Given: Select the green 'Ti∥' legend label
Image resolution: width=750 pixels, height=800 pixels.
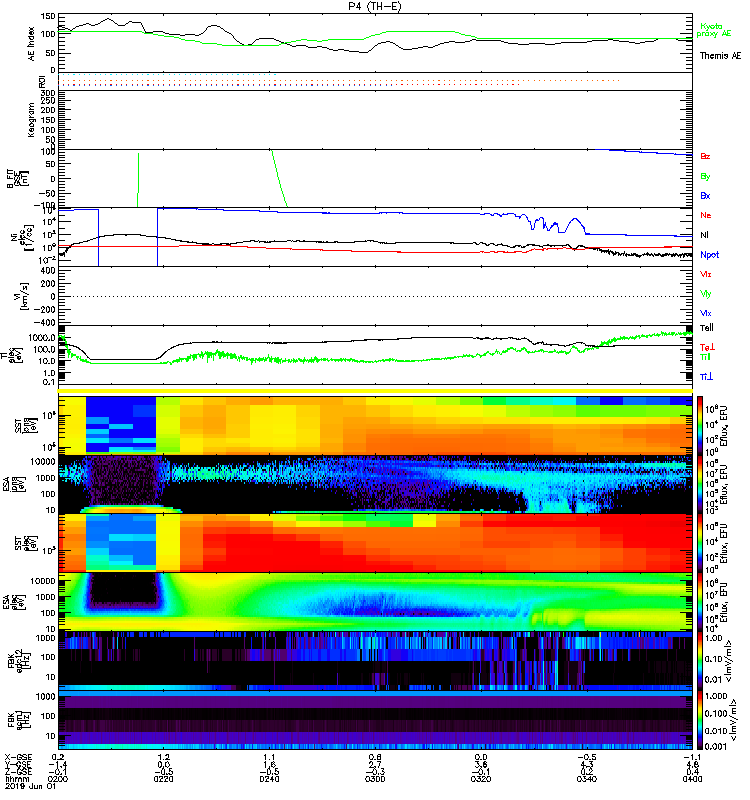Looking at the screenshot, I should tap(705, 357).
